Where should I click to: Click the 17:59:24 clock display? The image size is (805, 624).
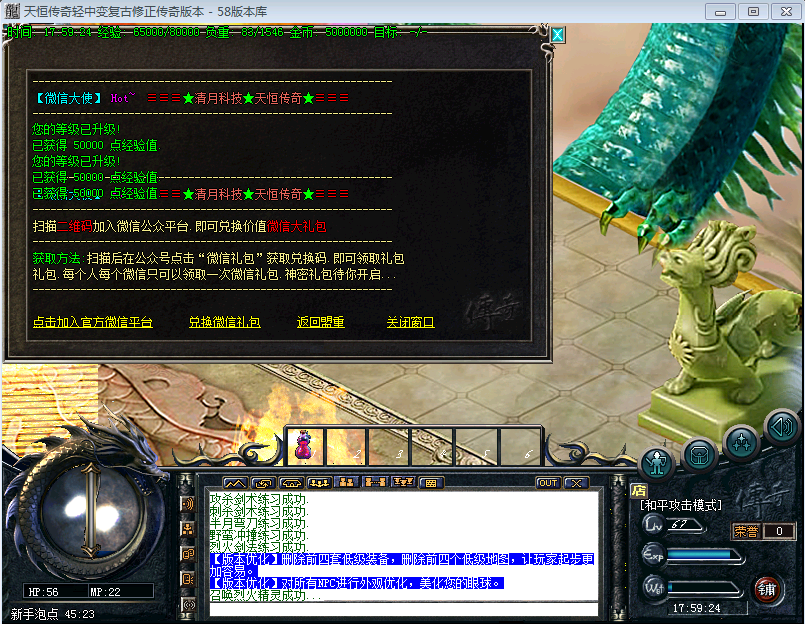coord(696,608)
